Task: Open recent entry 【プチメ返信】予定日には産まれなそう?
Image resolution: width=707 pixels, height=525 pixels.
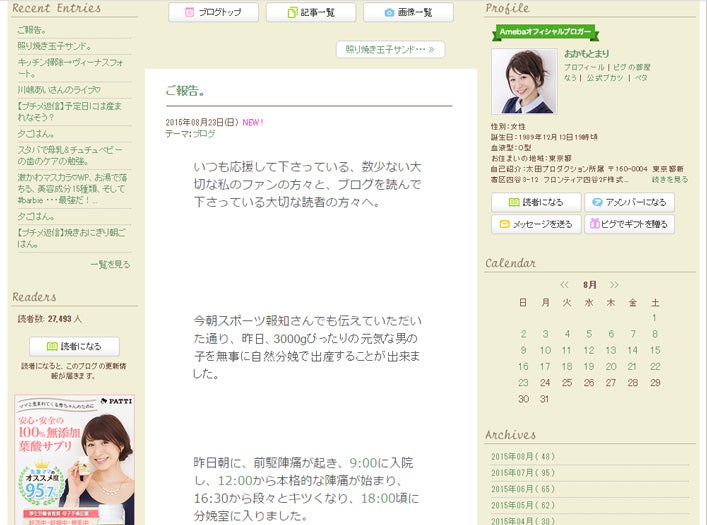Action: tap(70, 111)
